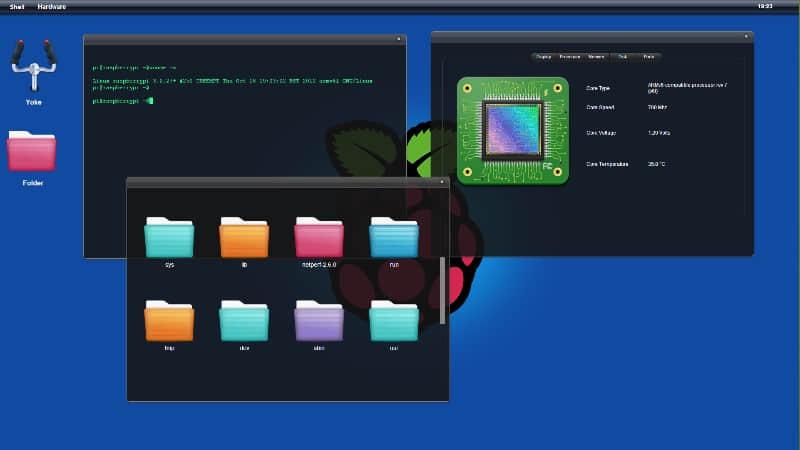
Task: Switch to the Memory tab
Action: pyautogui.click(x=597, y=57)
